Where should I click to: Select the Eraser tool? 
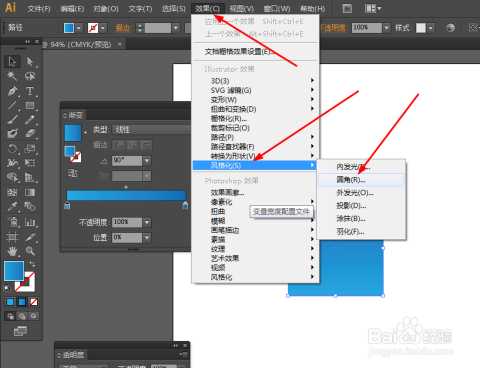tap(30, 133)
